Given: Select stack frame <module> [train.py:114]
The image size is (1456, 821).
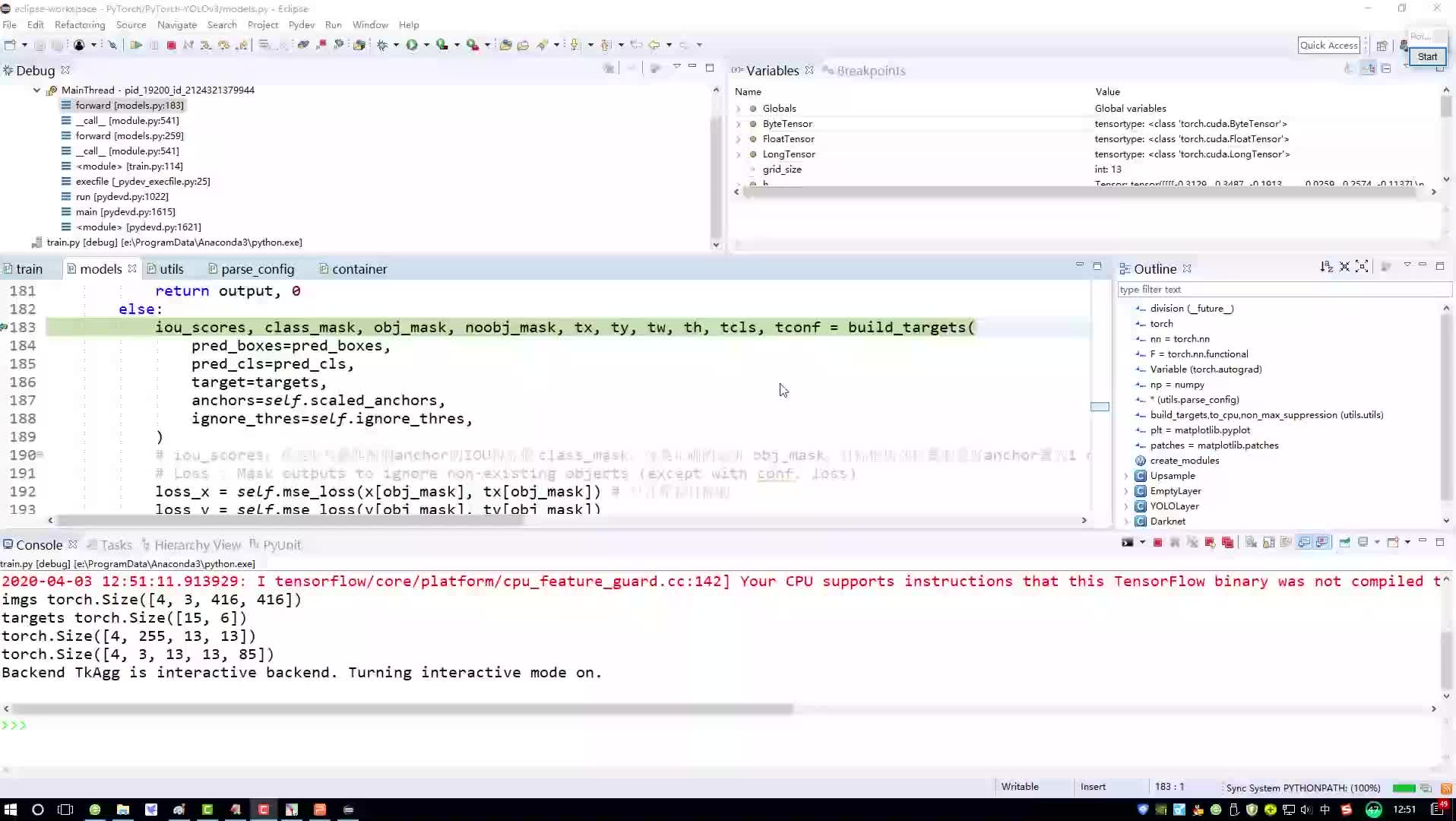Looking at the screenshot, I should (129, 166).
